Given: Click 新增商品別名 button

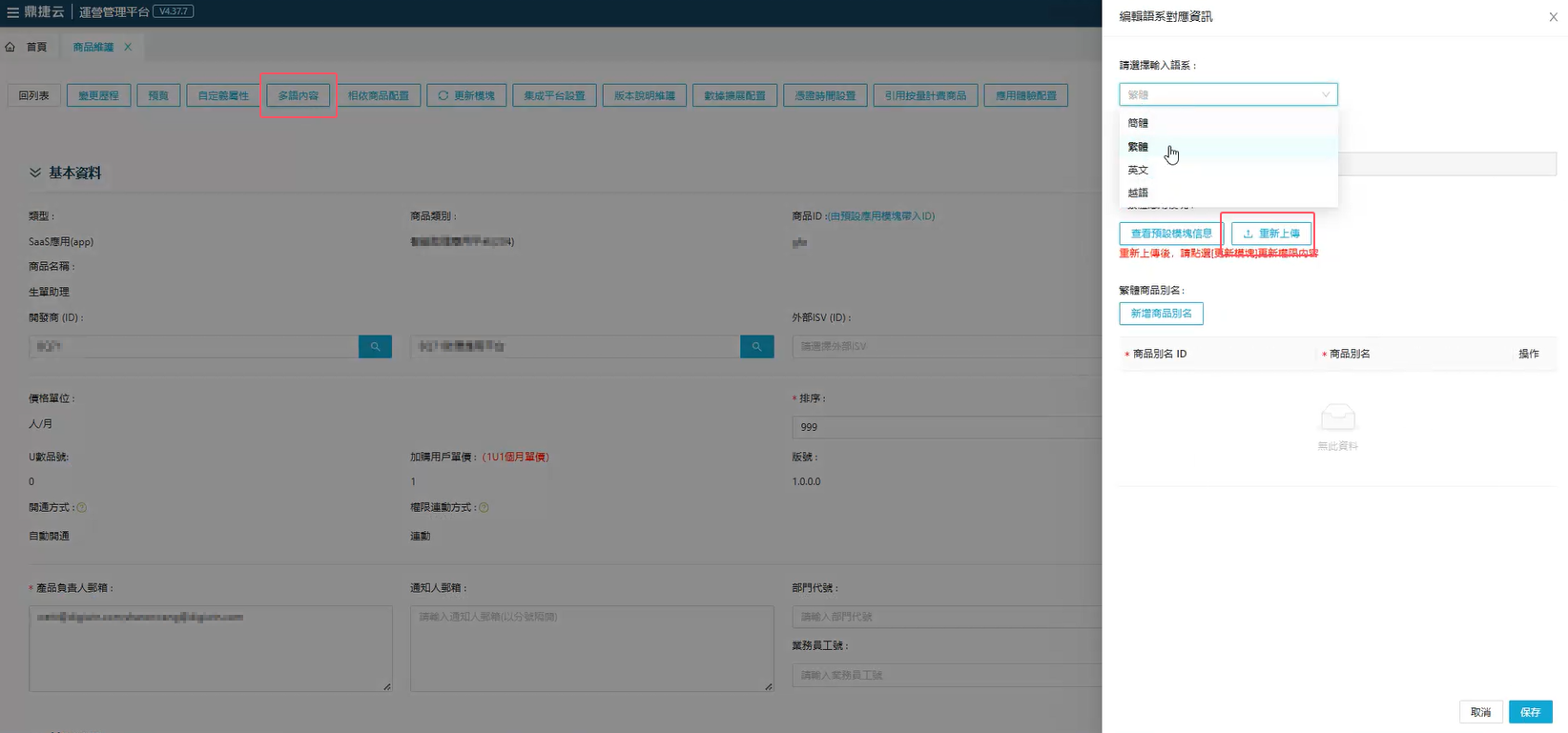Looking at the screenshot, I should (1161, 314).
